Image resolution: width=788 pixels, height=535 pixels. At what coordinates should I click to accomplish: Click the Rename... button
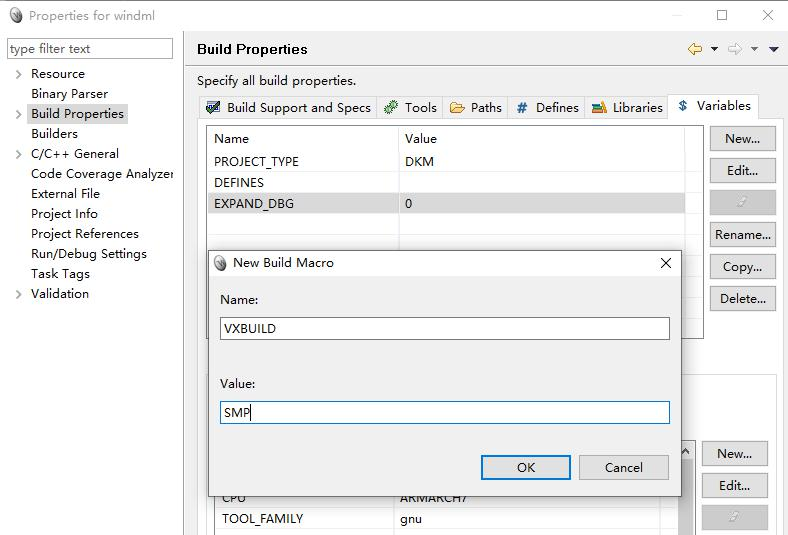coord(742,235)
